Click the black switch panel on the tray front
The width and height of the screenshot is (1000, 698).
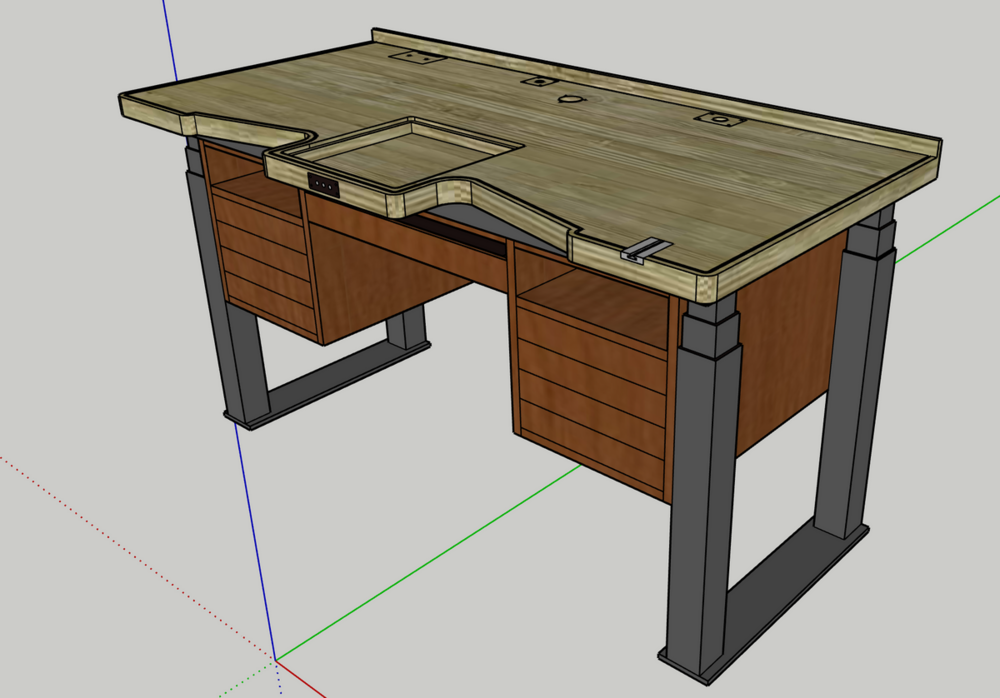[323, 185]
